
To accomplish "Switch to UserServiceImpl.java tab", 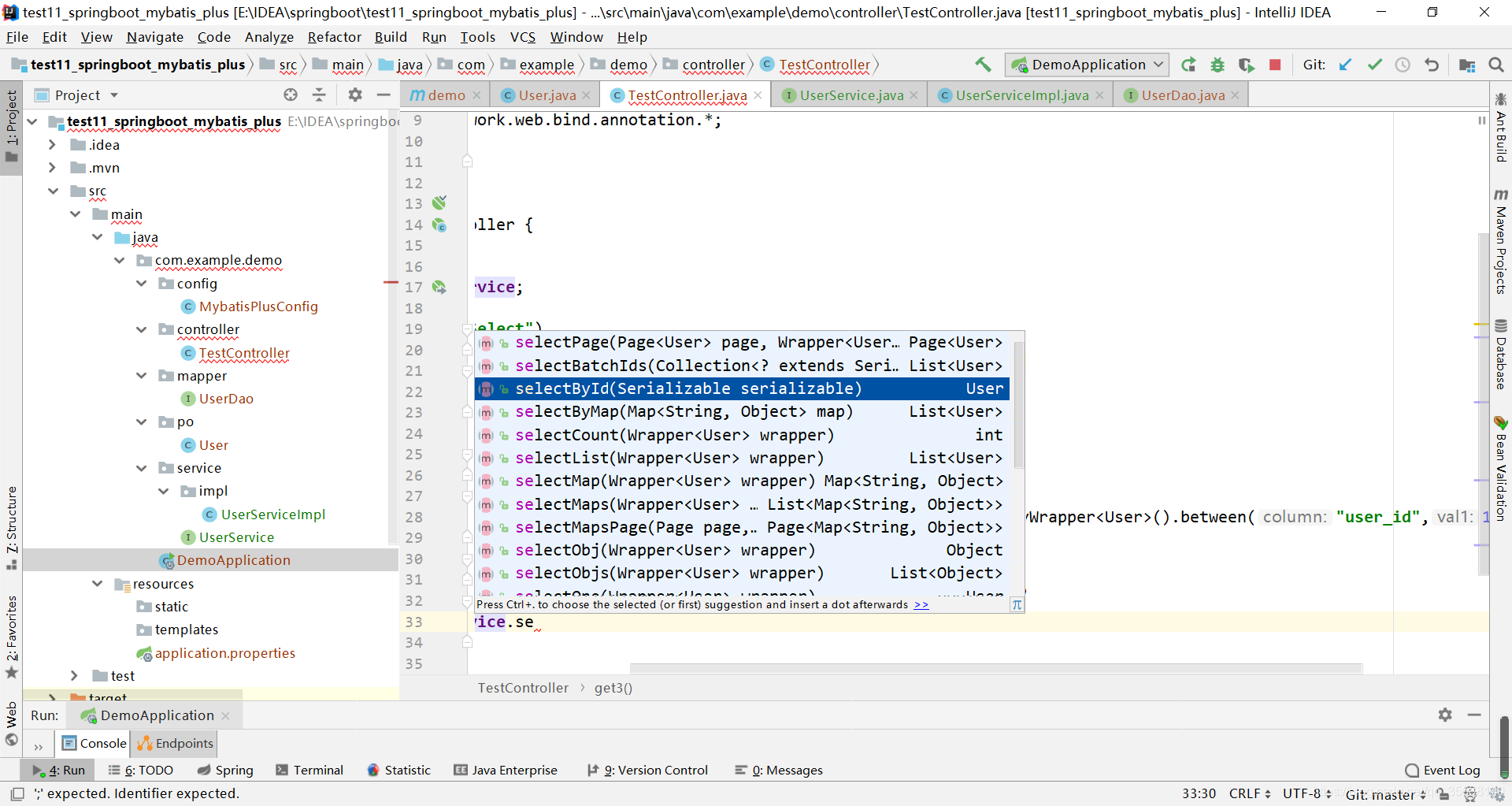I will (1021, 95).
